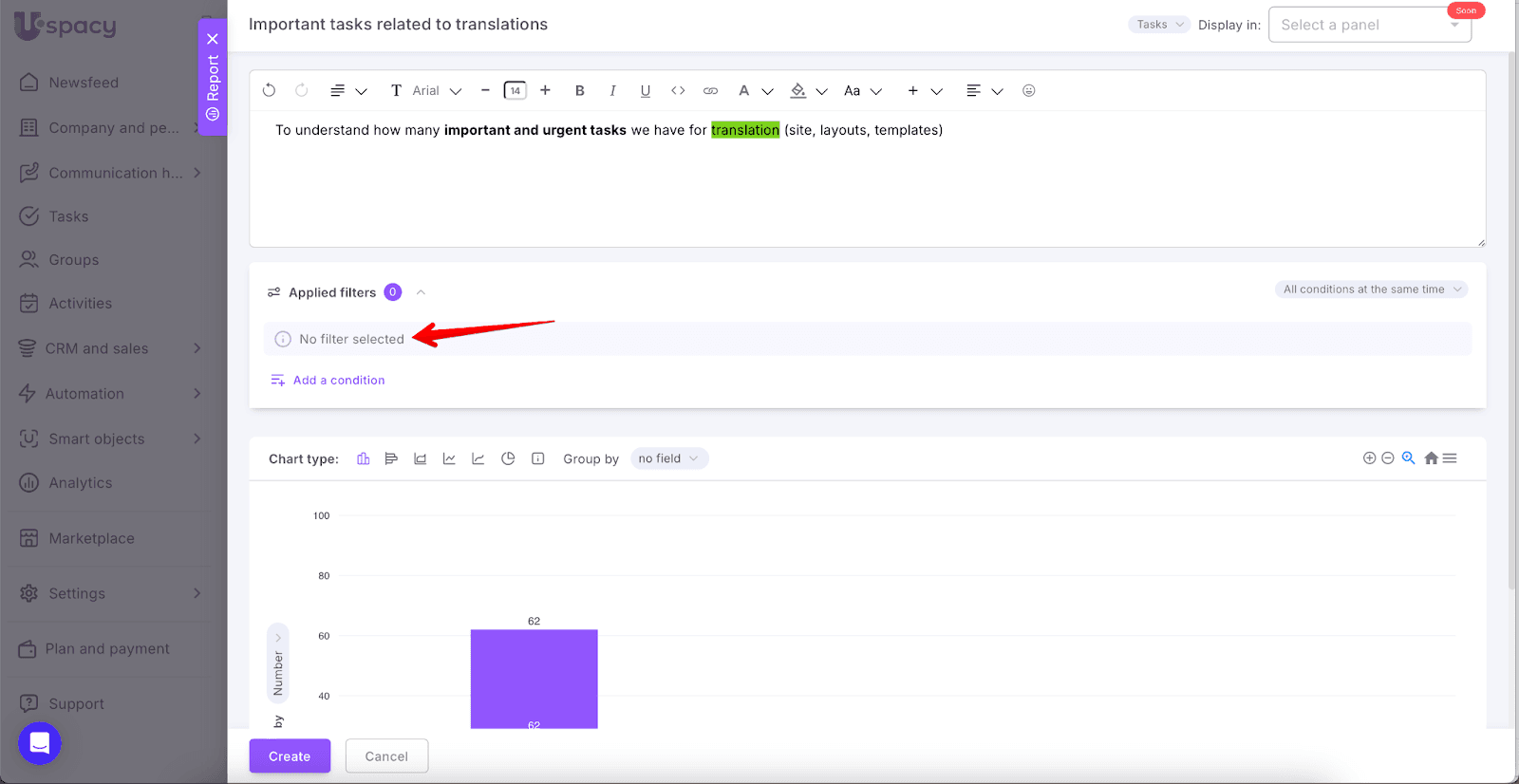Insert a link using the chain icon
1519x784 pixels.
(710, 91)
